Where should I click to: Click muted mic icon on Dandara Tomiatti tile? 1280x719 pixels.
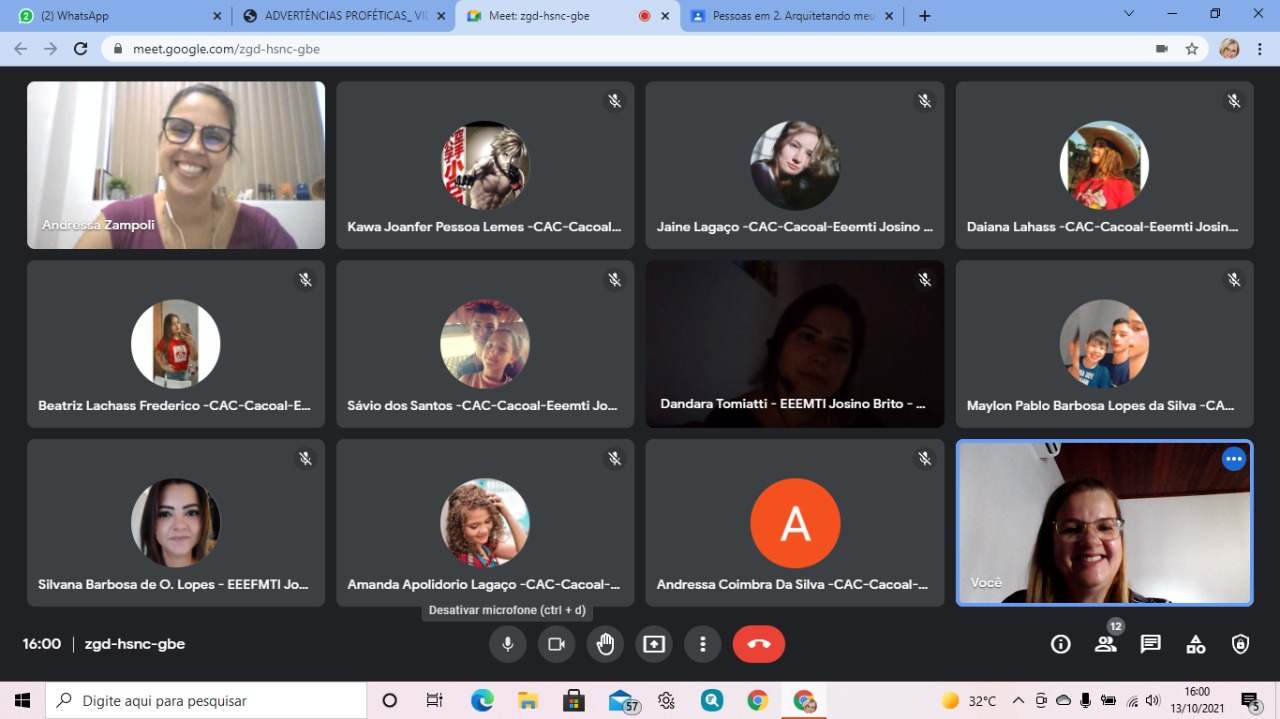click(x=925, y=280)
